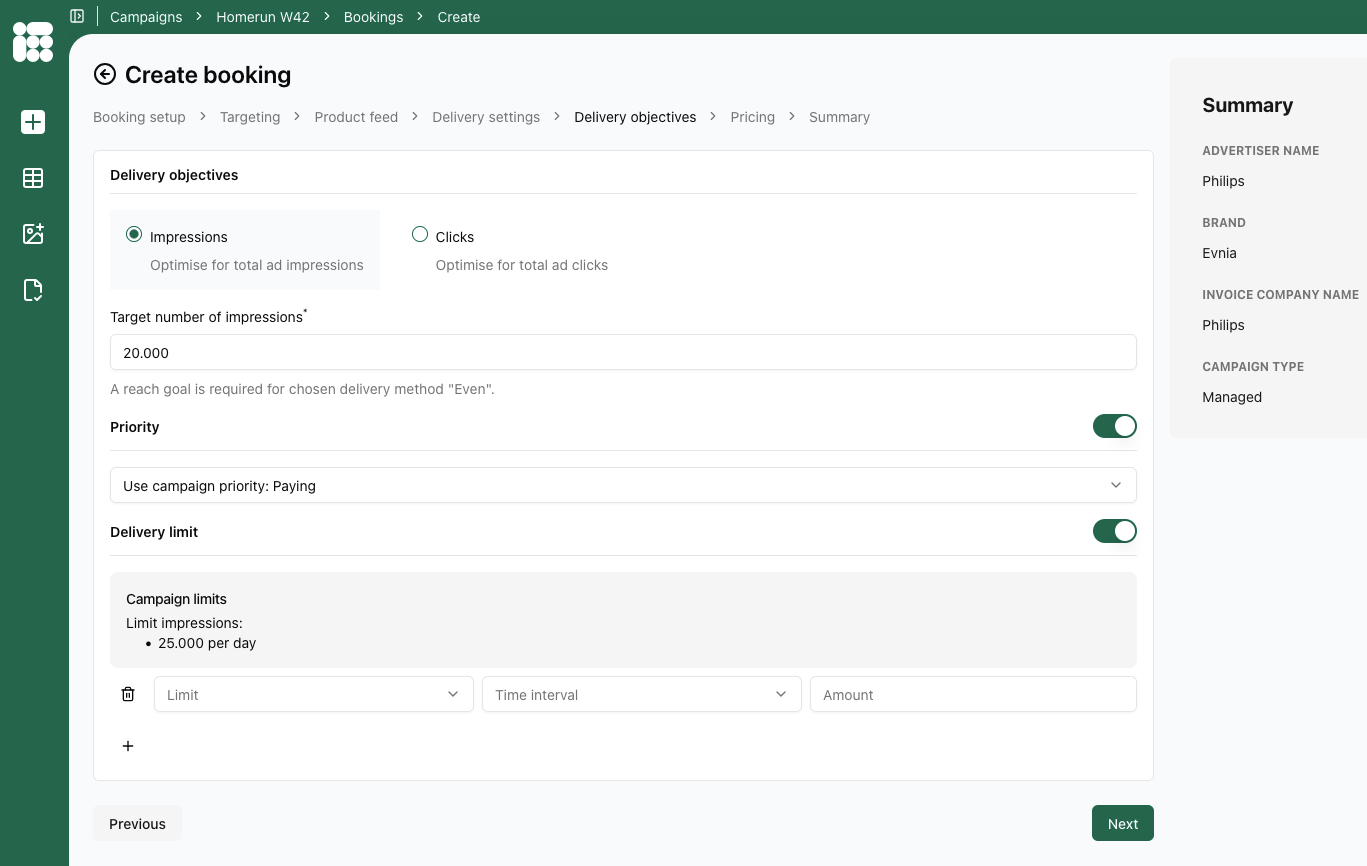Click the 'Managed' campaign type value
The image size is (1367, 866).
1232,397
